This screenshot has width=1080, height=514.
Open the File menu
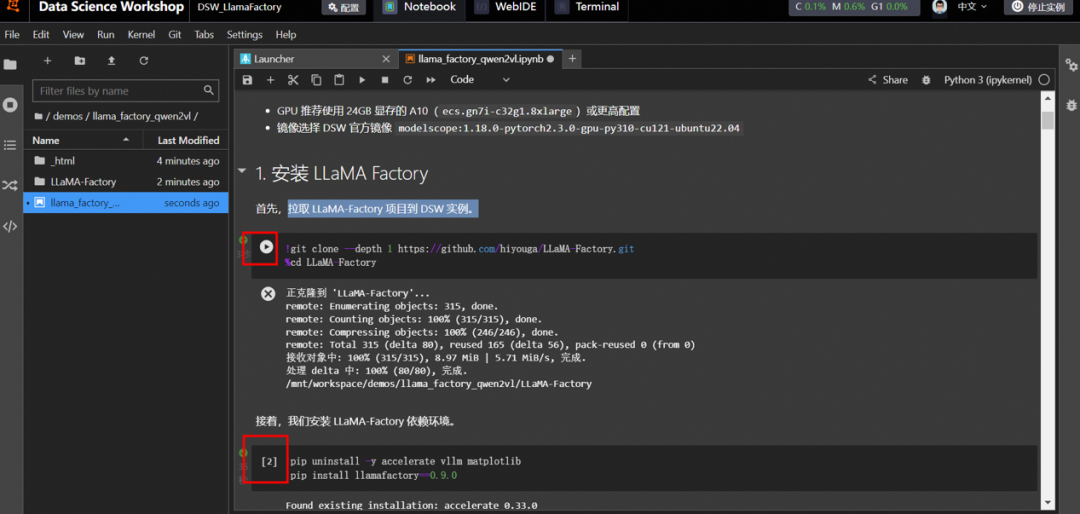[12, 34]
